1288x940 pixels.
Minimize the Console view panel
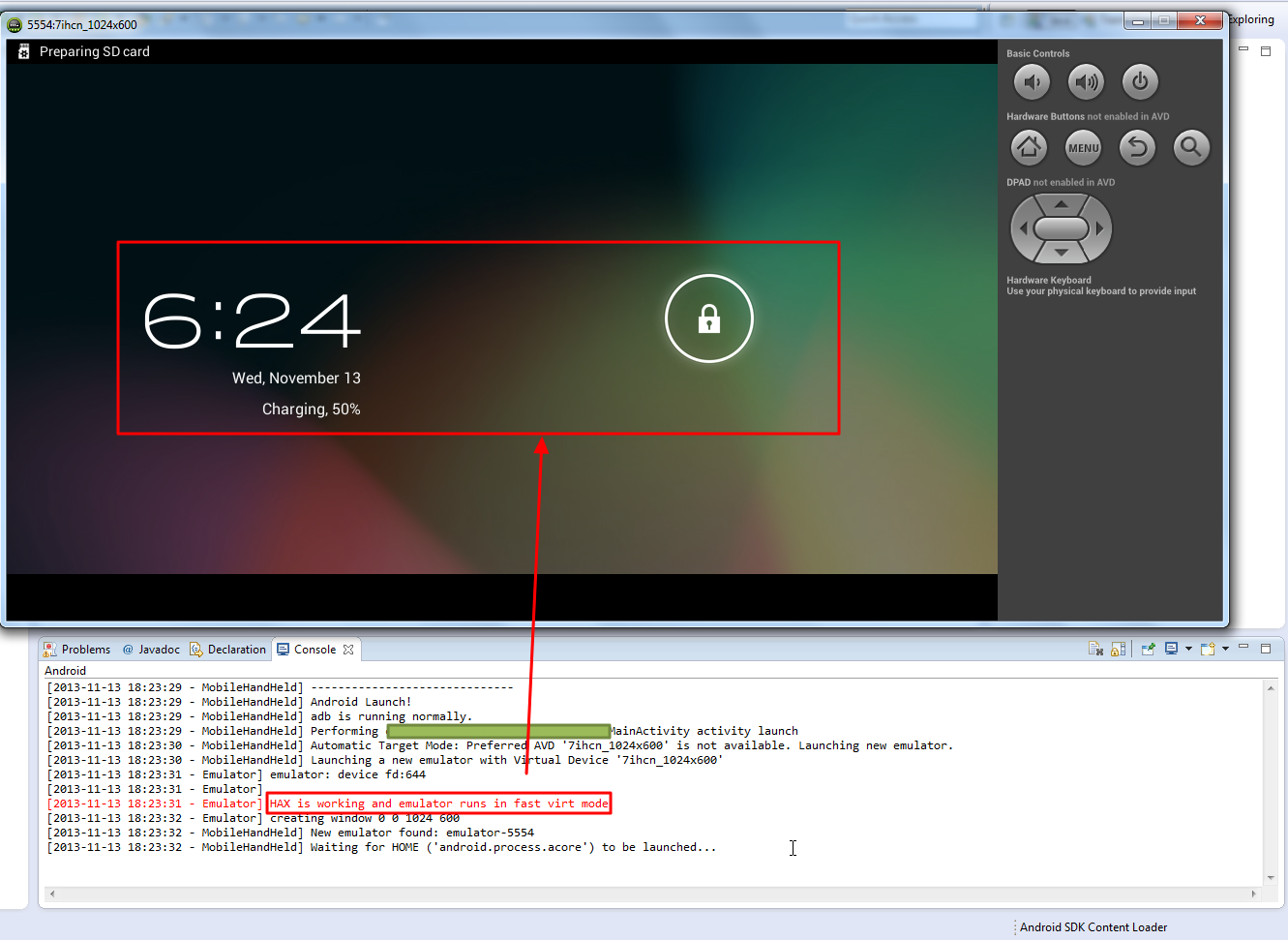[x=1243, y=647]
